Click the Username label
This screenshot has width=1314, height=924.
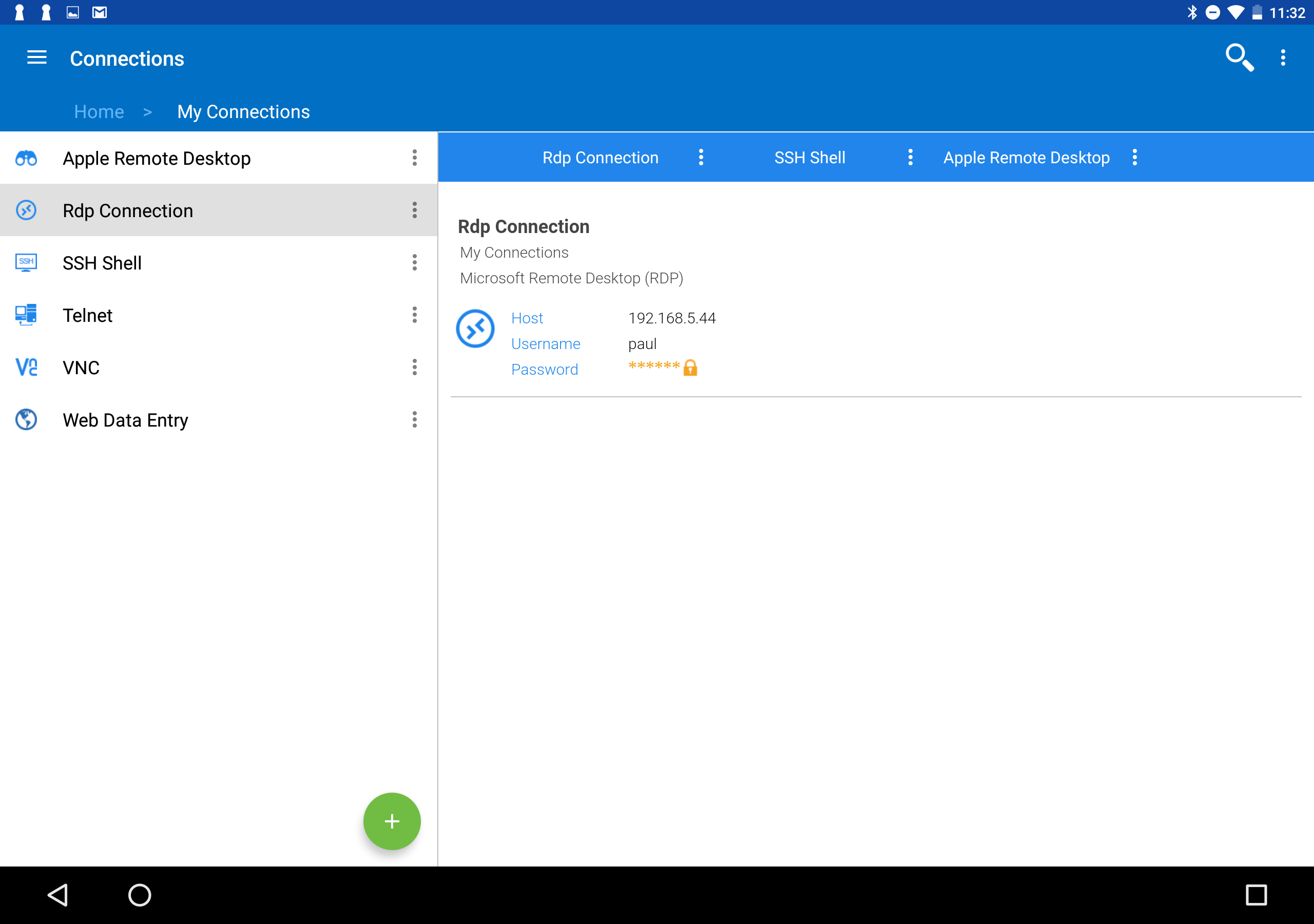pos(546,344)
